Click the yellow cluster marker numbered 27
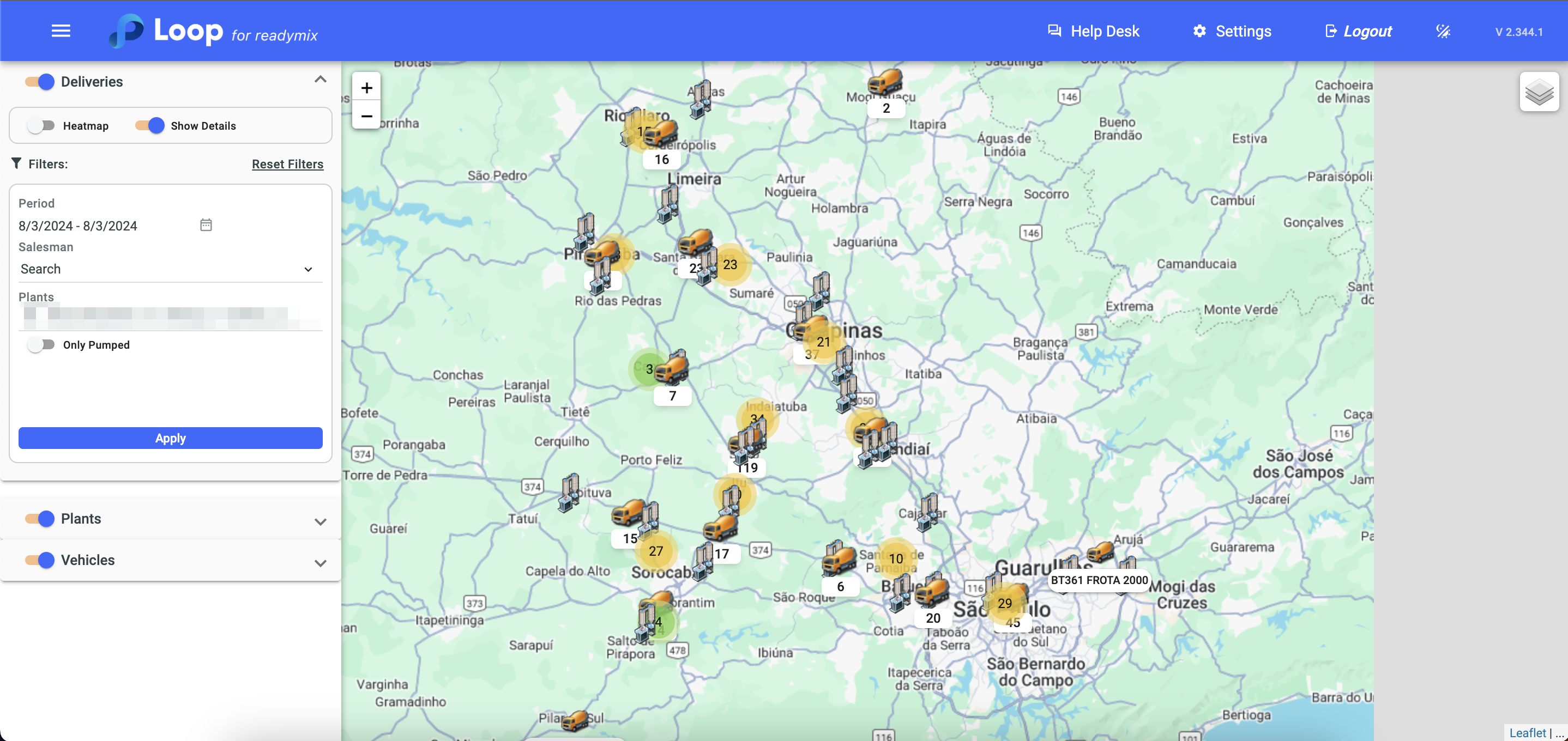The width and height of the screenshot is (1568, 741). (x=655, y=551)
